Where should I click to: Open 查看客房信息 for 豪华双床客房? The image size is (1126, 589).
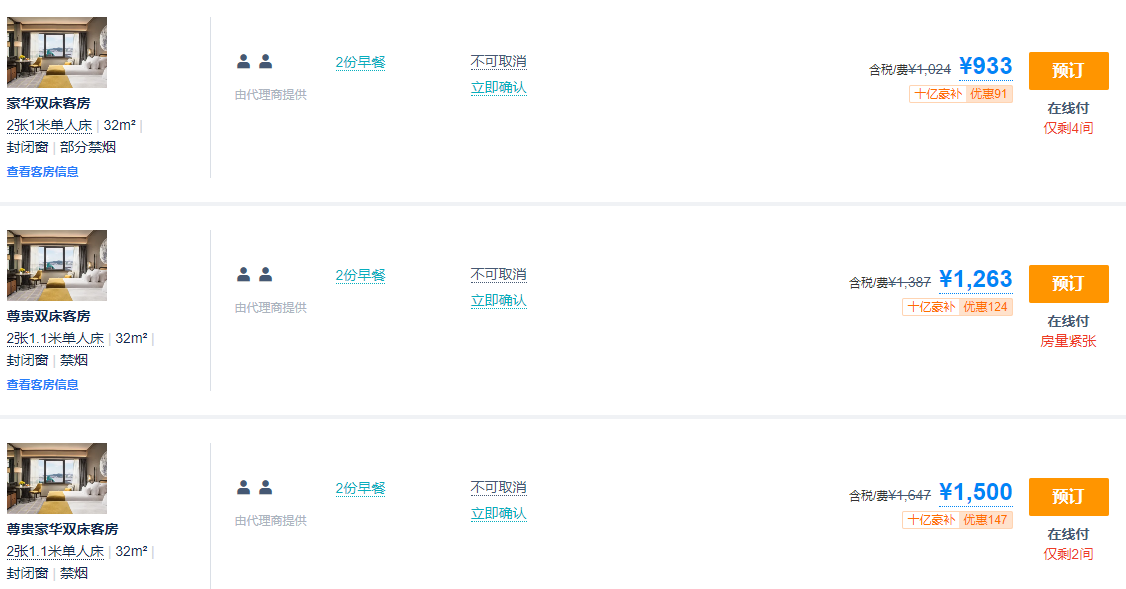click(x=43, y=172)
